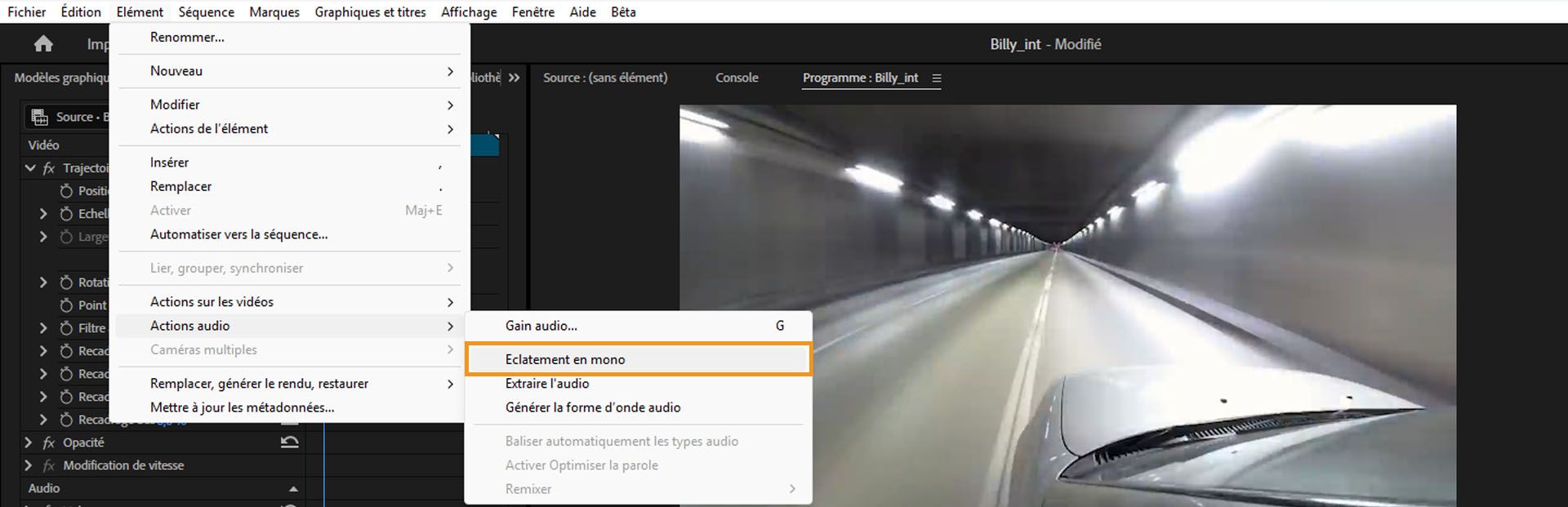
Task: Show hidden panel tabs with double chevron
Action: (514, 78)
